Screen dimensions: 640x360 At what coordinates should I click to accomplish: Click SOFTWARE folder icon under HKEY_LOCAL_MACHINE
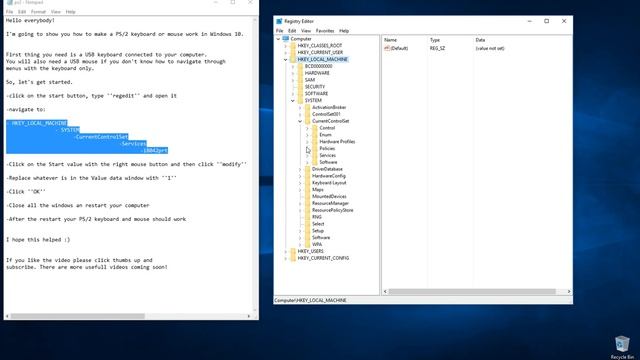[x=300, y=94]
